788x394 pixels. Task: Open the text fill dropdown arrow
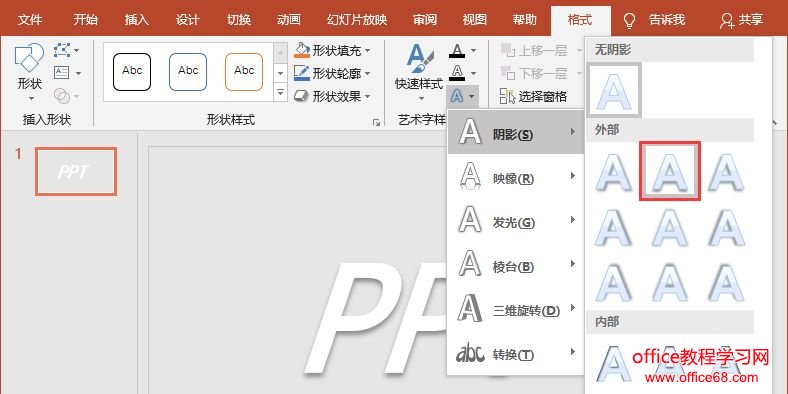473,50
